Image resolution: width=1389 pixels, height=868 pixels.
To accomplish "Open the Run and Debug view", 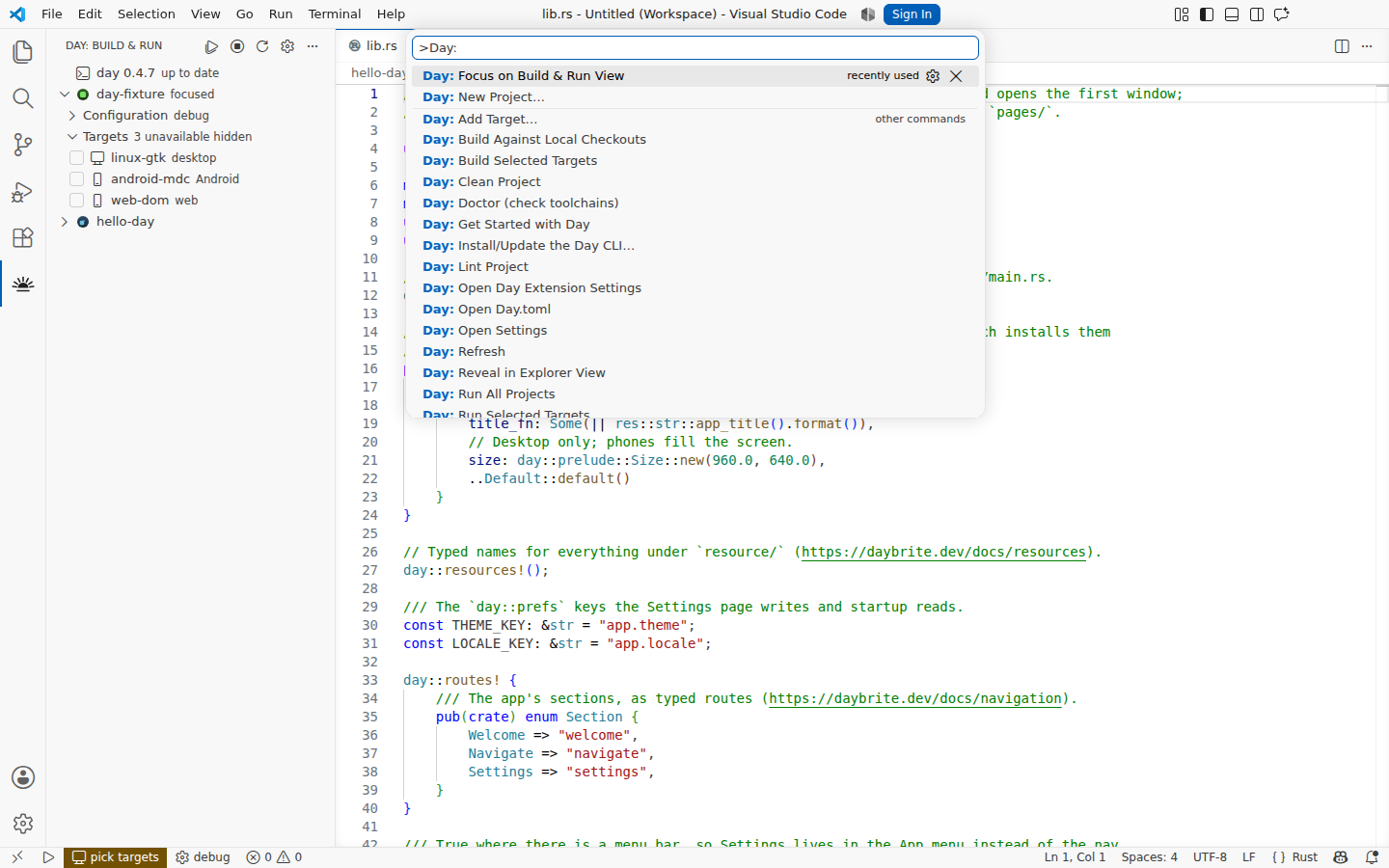I will [23, 191].
